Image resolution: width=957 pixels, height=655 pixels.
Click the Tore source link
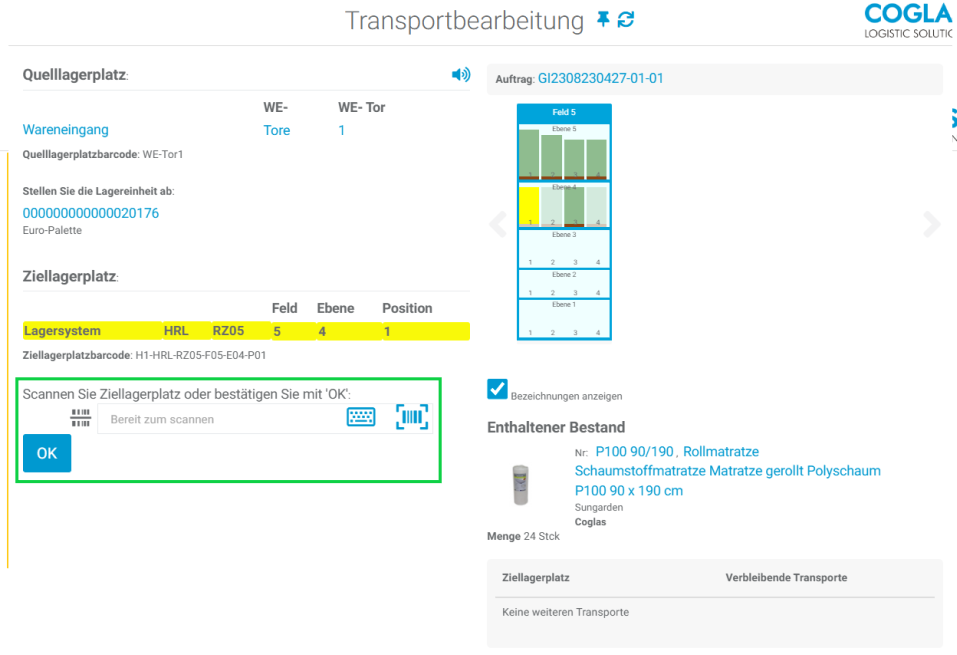(277, 130)
